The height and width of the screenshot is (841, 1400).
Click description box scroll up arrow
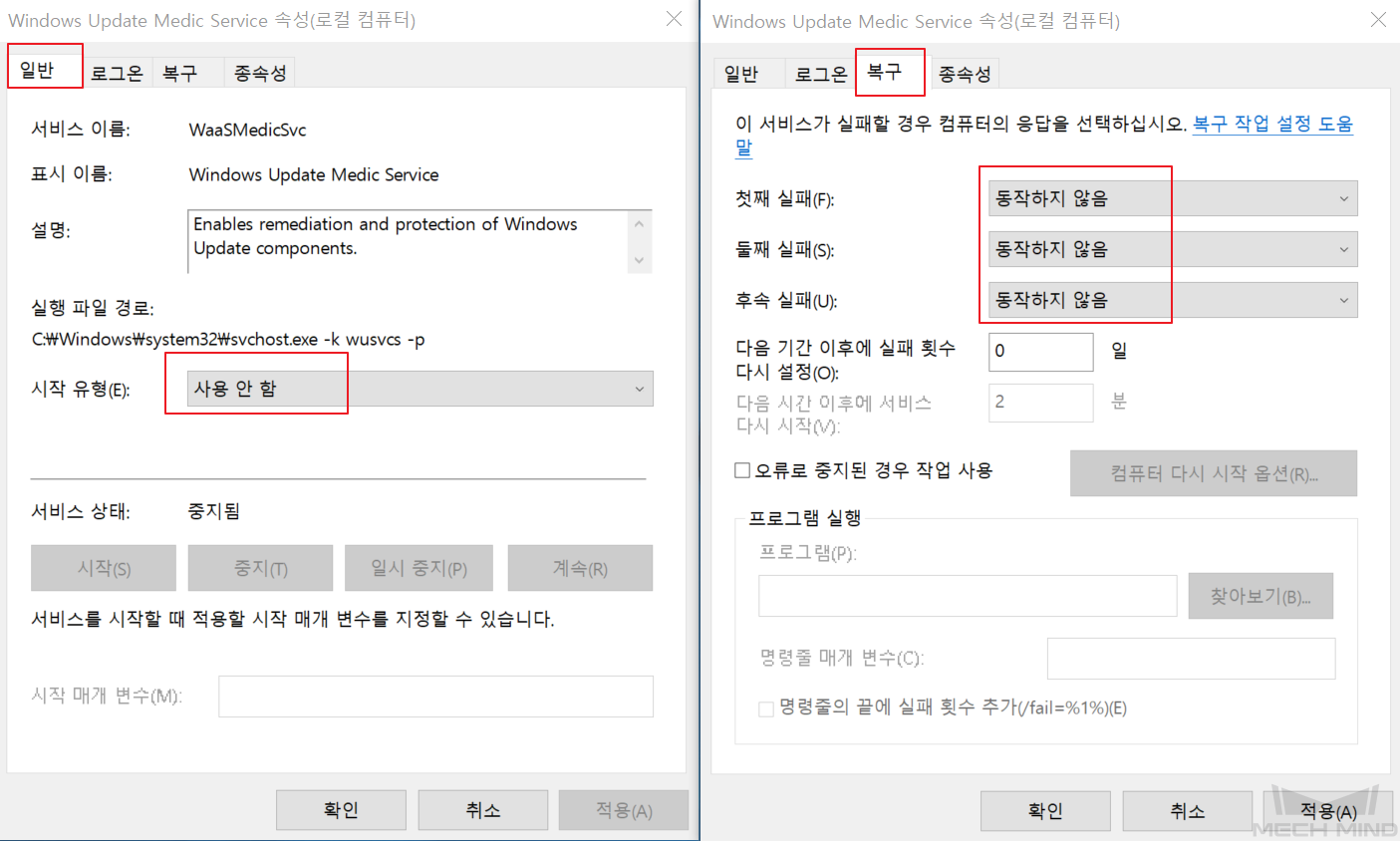640,224
